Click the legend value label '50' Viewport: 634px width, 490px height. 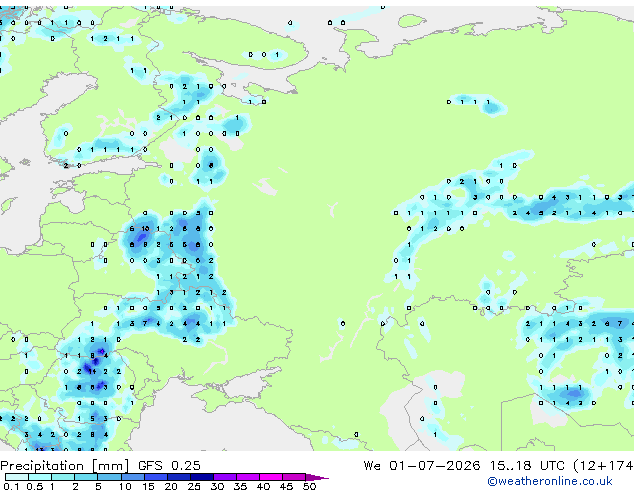(x=310, y=486)
